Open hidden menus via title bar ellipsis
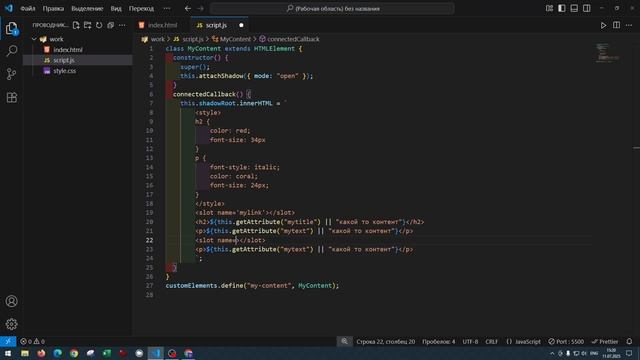 167,8
